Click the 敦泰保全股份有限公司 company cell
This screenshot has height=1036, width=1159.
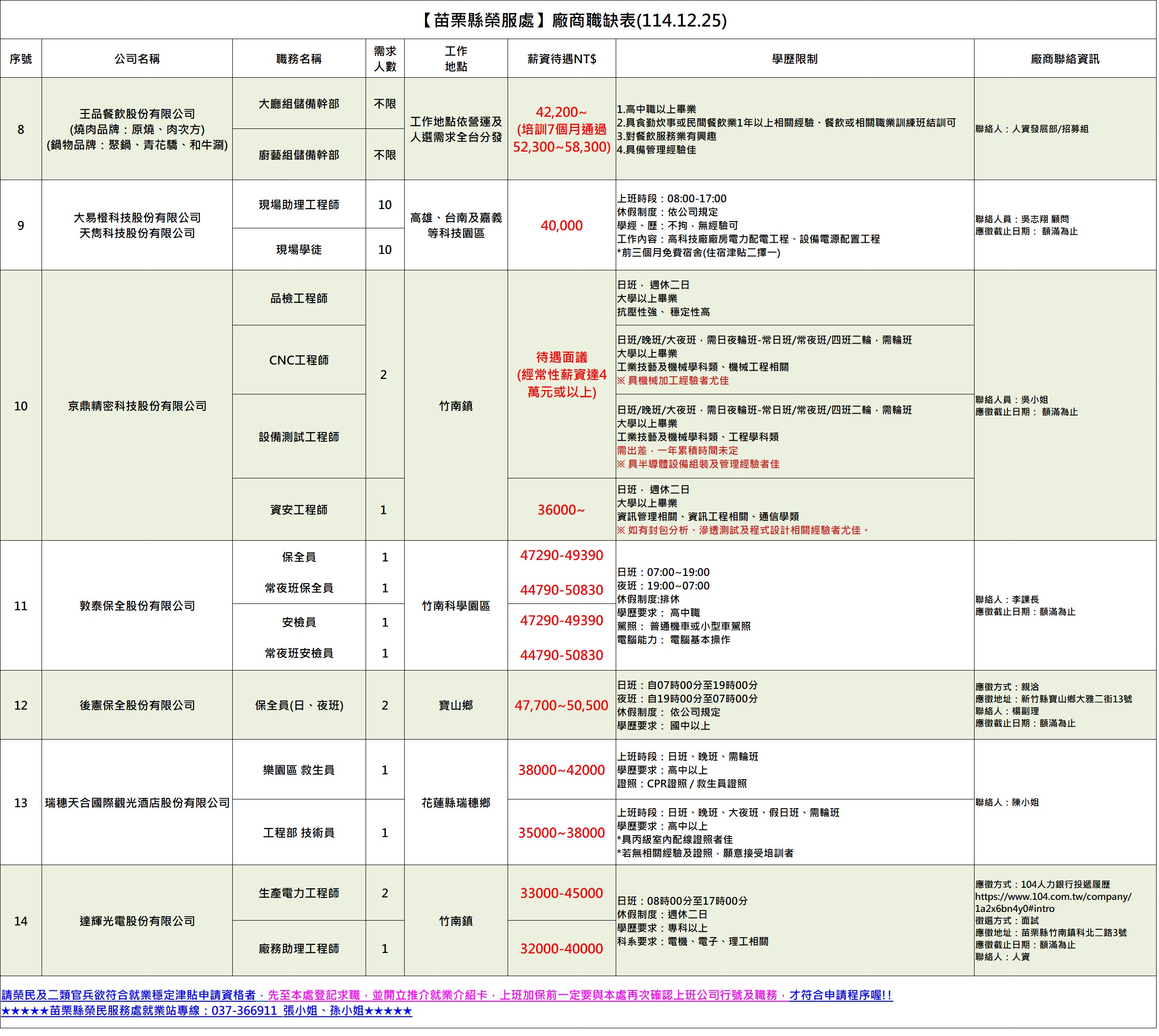pos(137,607)
